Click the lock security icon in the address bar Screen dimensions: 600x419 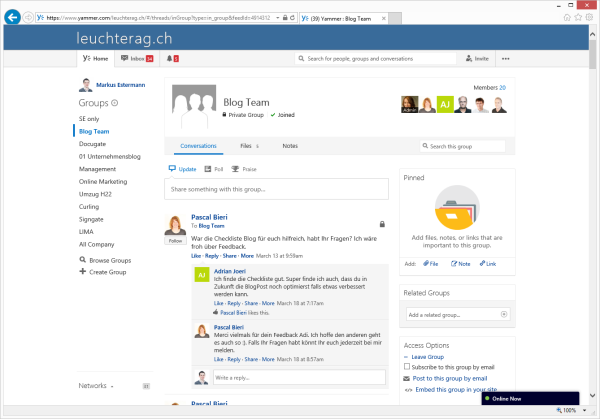tap(285, 18)
